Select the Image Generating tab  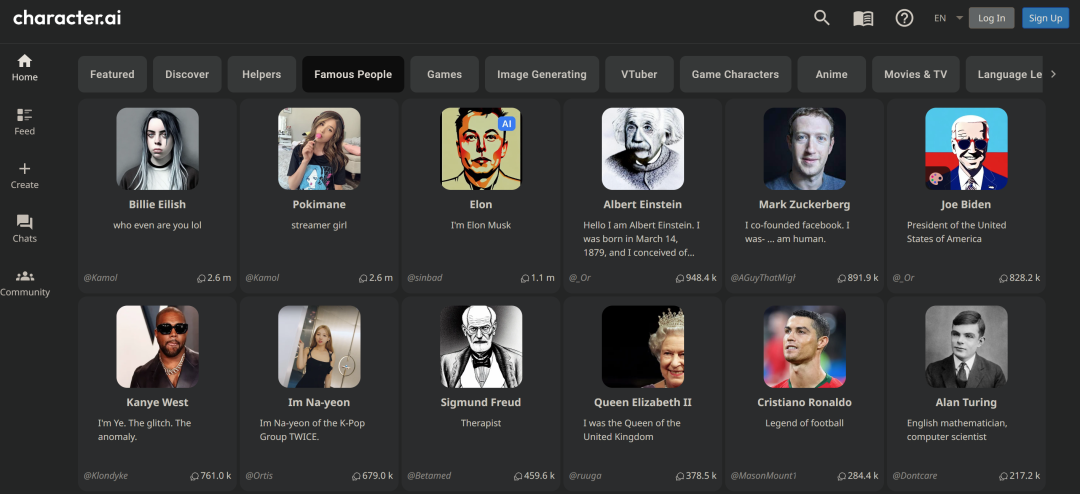click(x=542, y=74)
